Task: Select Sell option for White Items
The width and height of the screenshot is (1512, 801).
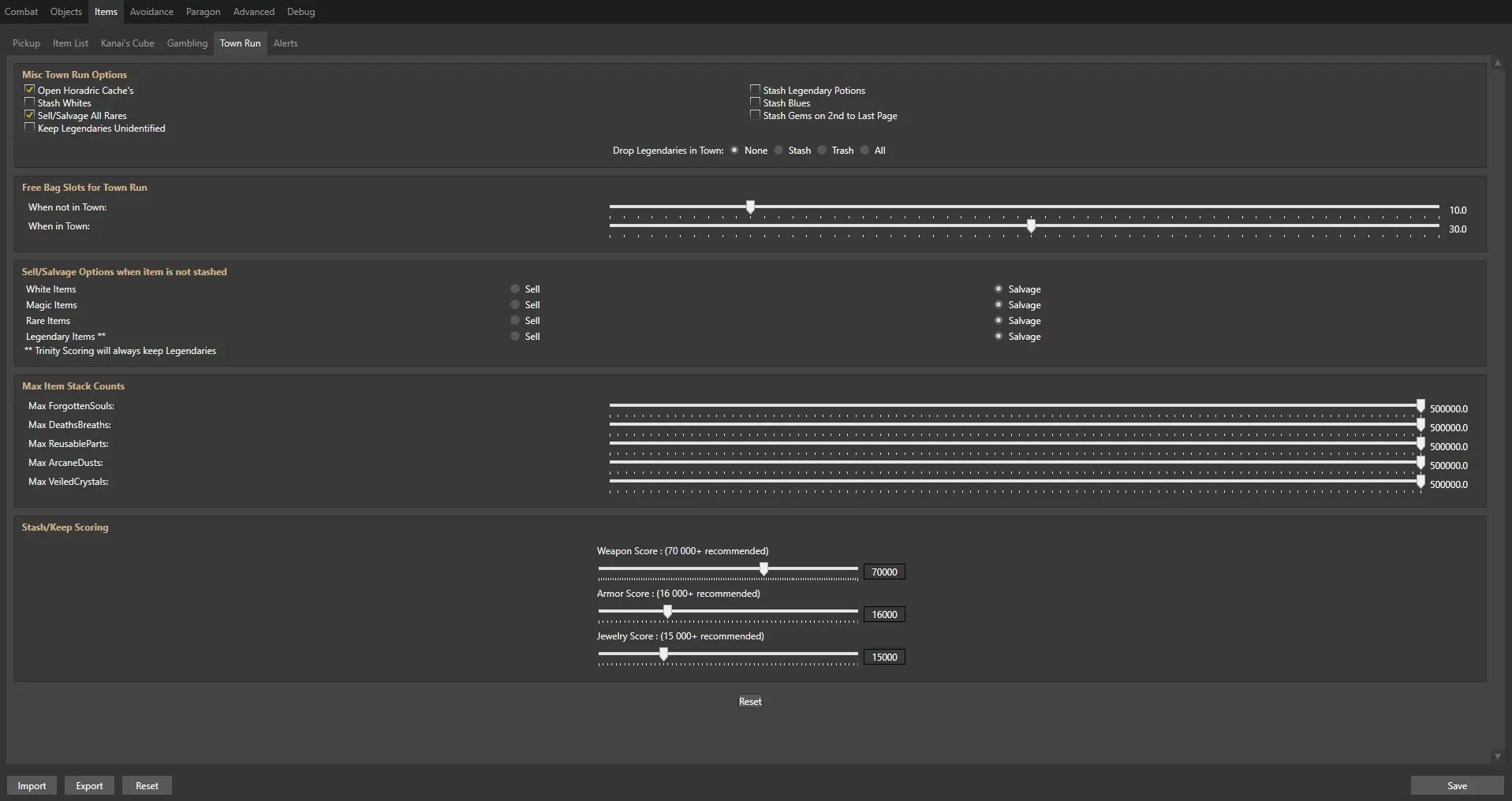Action: [515, 289]
